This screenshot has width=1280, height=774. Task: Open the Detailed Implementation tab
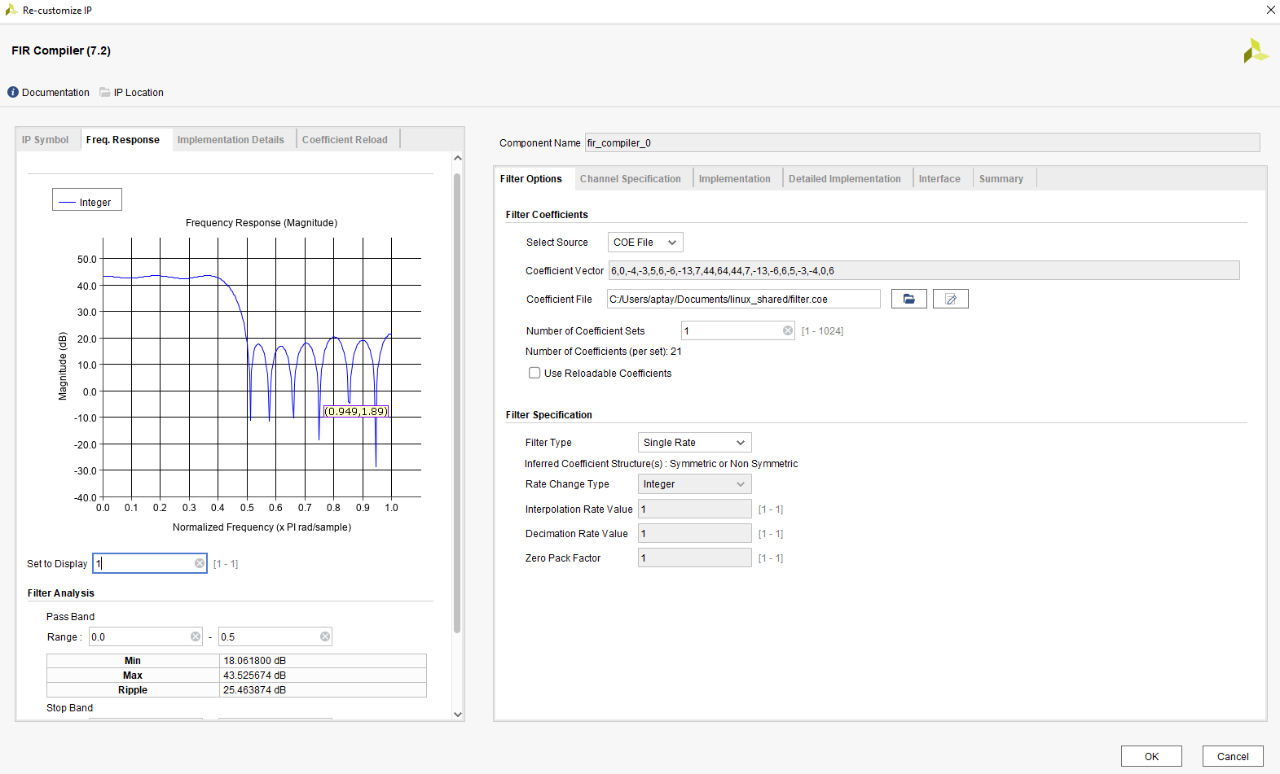pos(845,178)
